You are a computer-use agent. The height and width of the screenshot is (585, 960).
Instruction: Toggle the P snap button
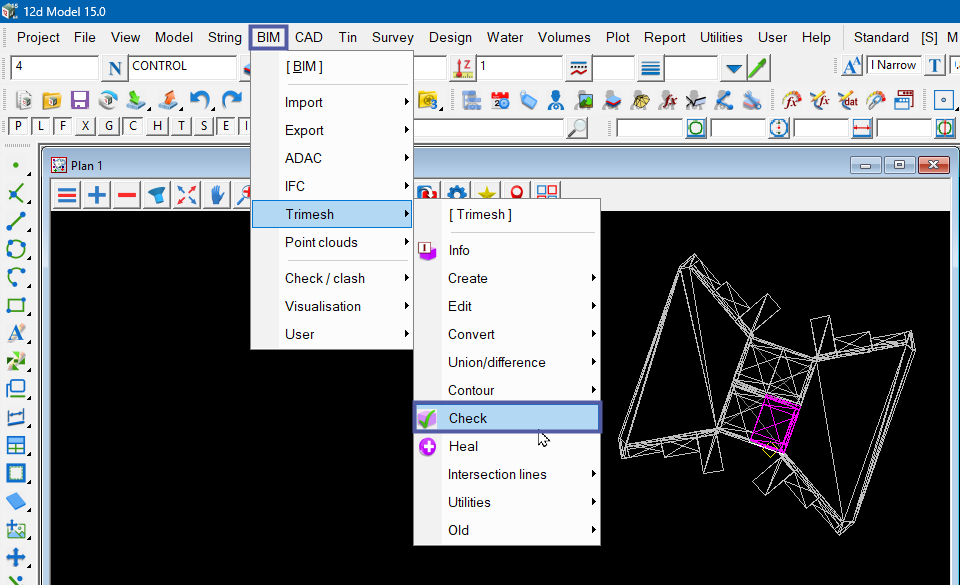click(18, 126)
